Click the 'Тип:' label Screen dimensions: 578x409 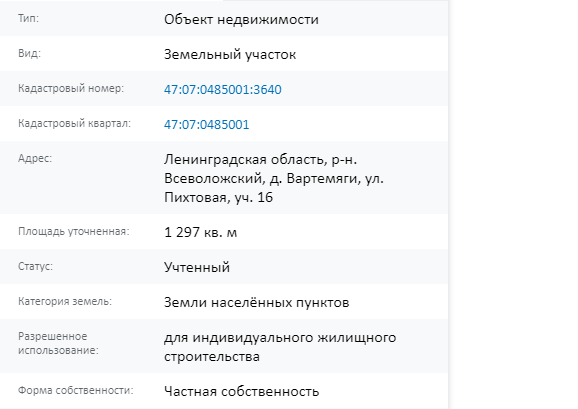(28, 18)
